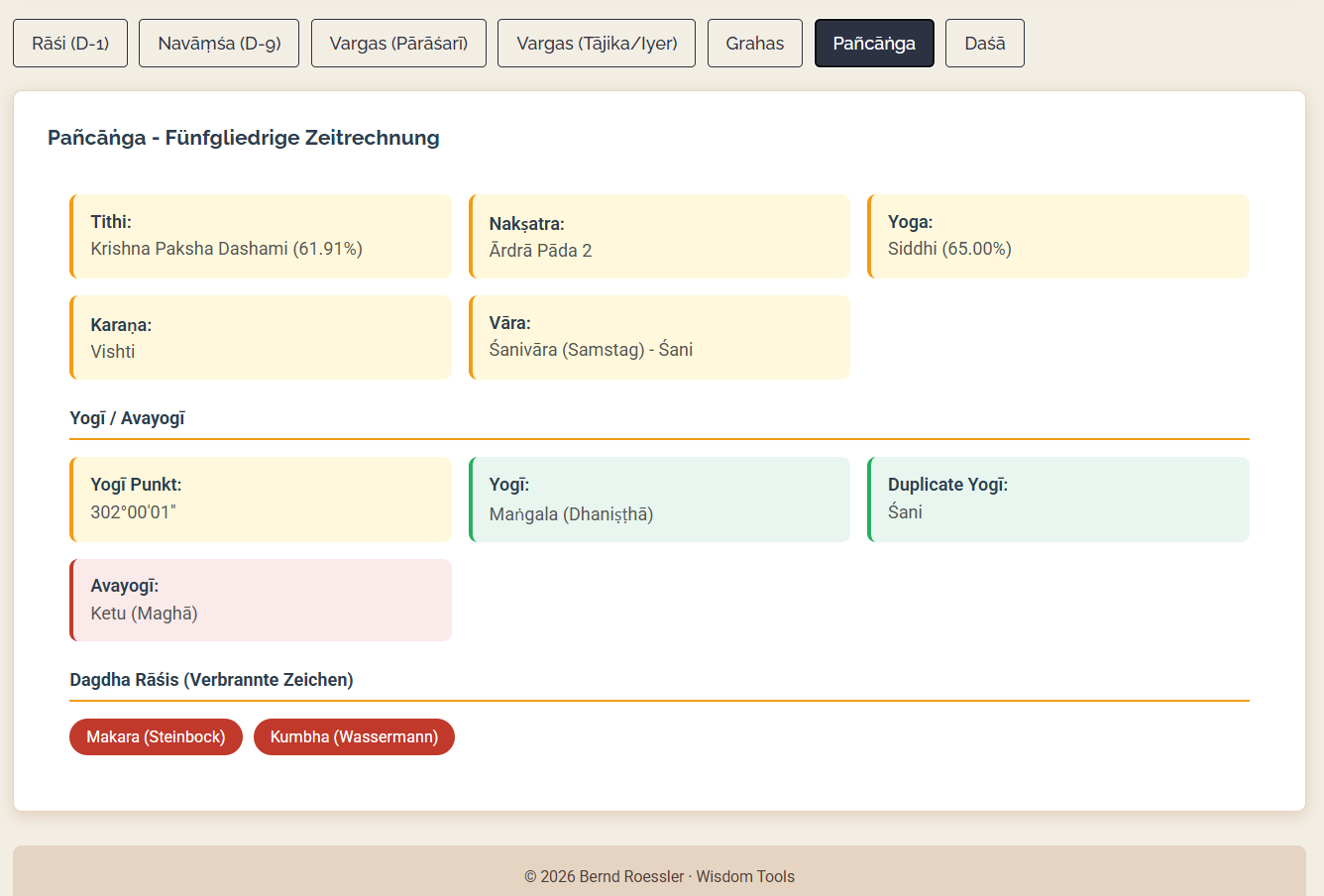Show the Grahas tab
The image size is (1324, 896).
click(755, 44)
